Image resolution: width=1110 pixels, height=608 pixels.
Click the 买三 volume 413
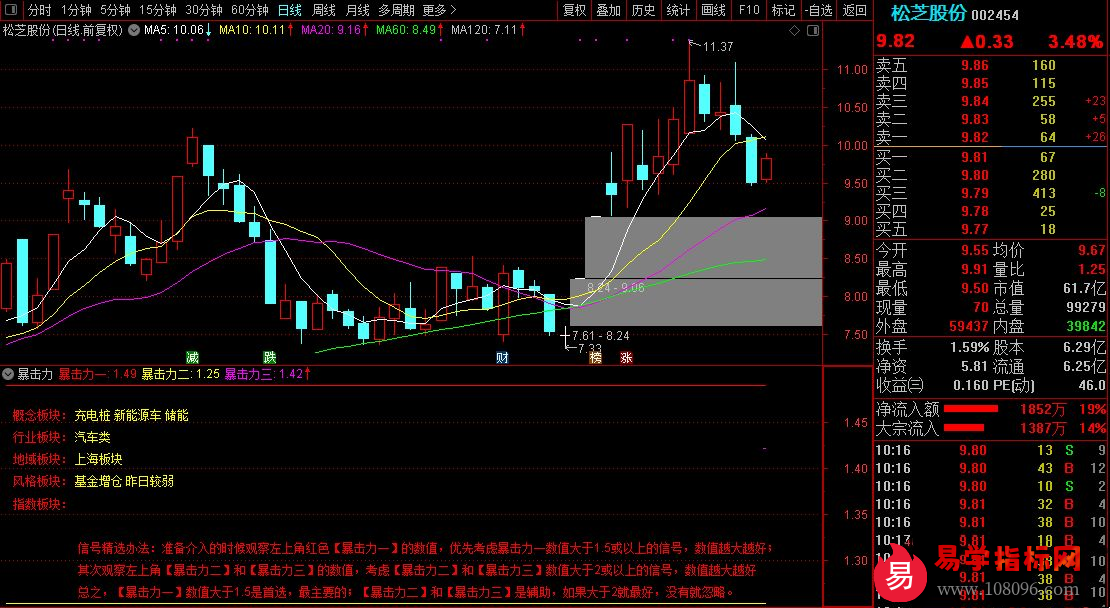tap(1043, 193)
